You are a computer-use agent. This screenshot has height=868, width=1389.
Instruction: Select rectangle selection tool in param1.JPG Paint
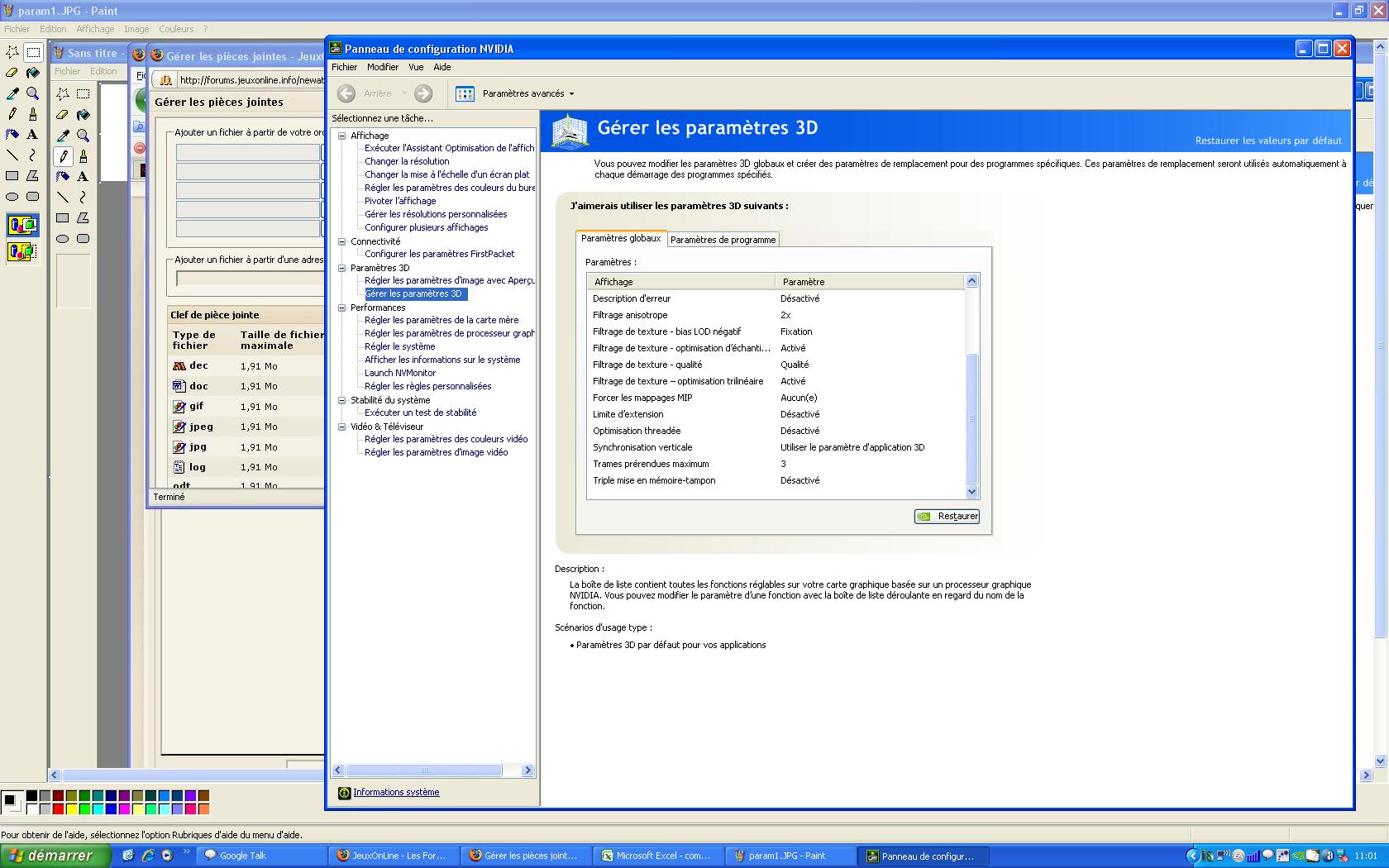pos(33,52)
